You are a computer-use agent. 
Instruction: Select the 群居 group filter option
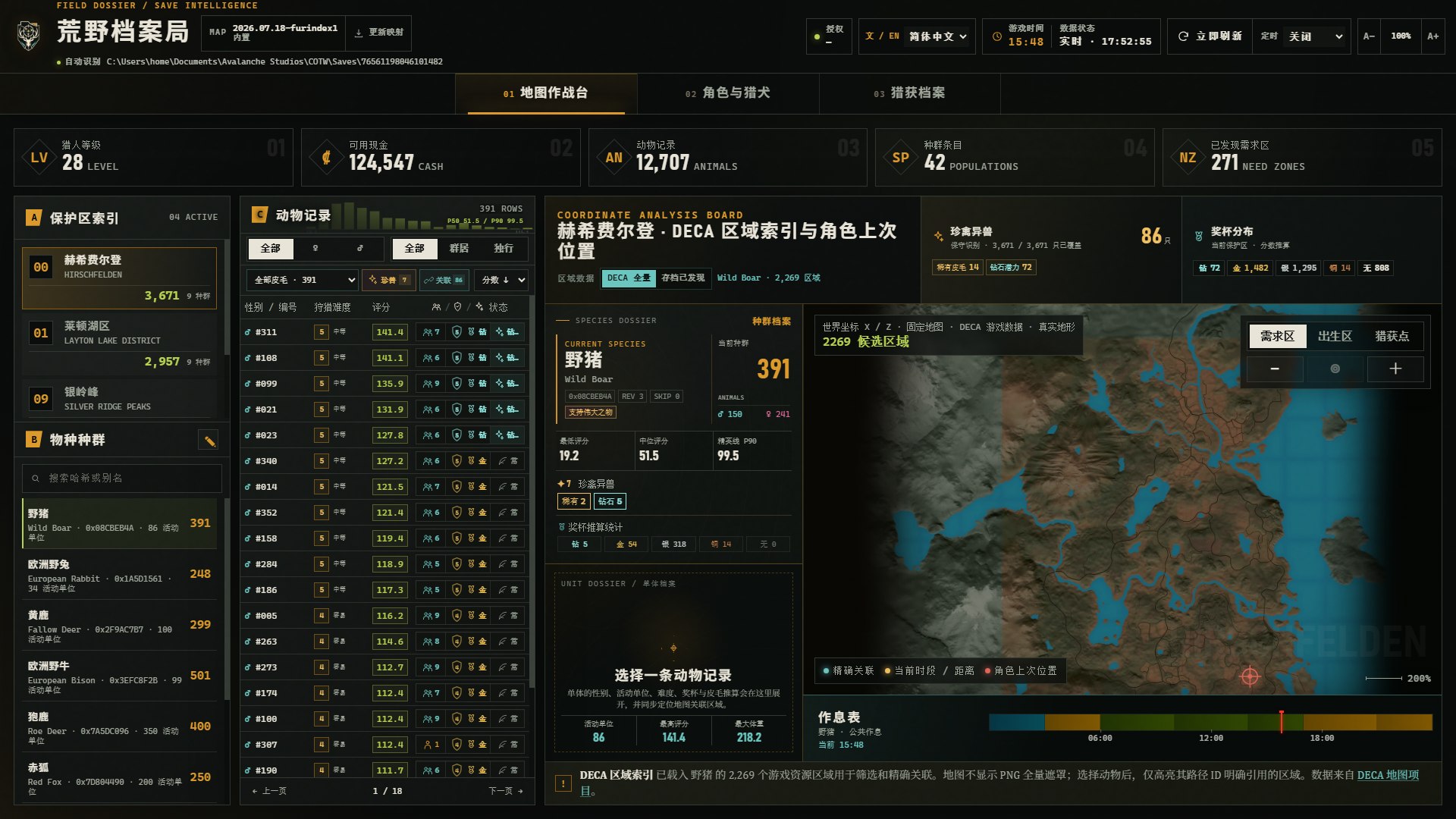point(459,249)
